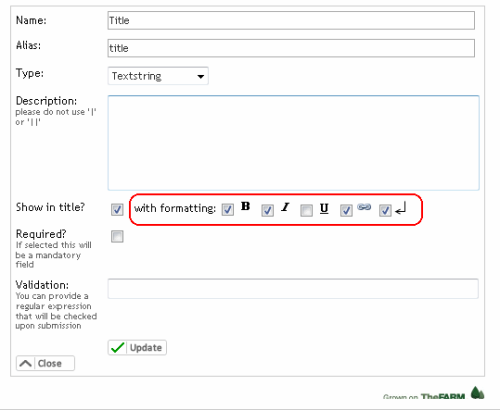Click the Close button

[45, 363]
